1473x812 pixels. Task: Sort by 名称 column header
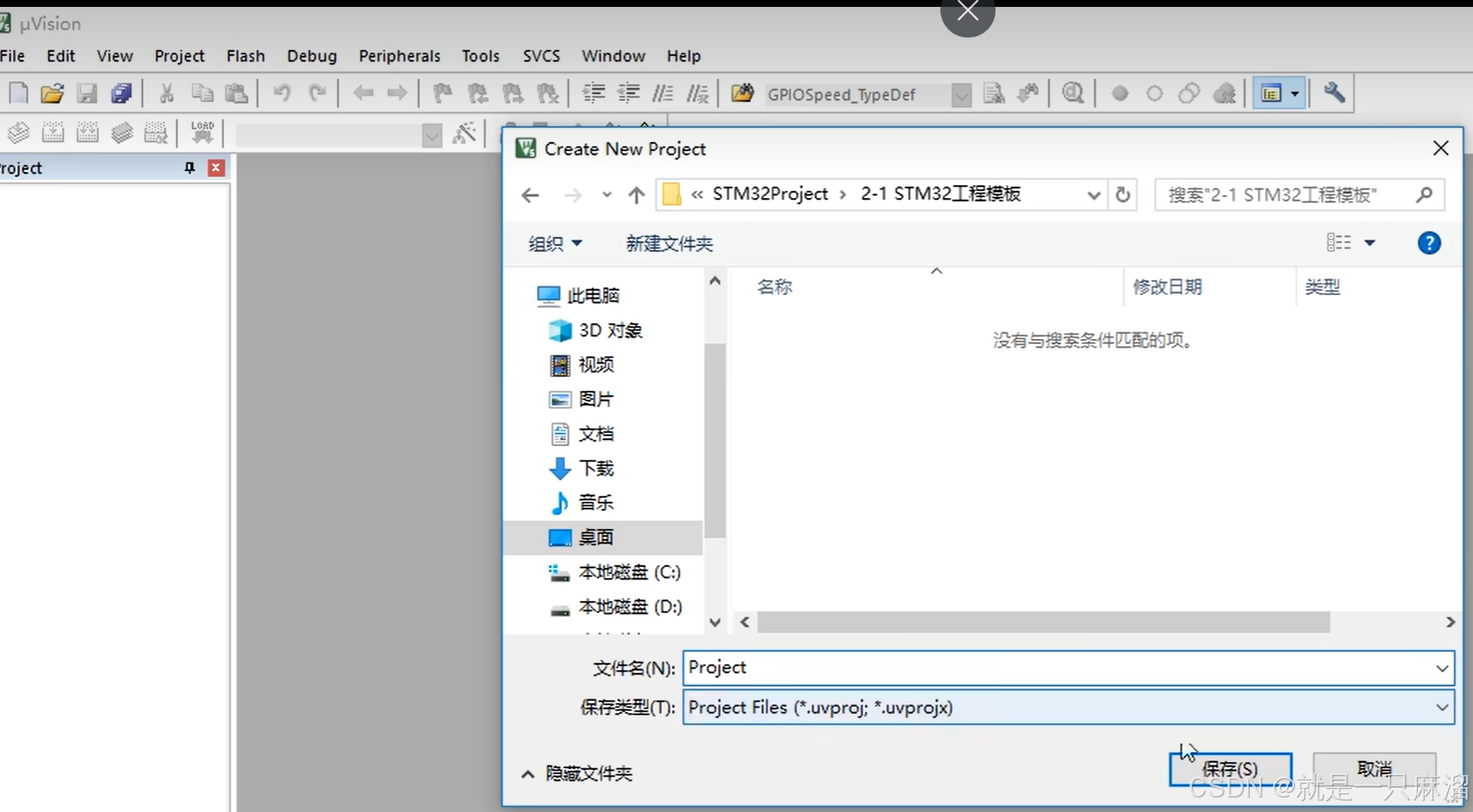tap(774, 287)
